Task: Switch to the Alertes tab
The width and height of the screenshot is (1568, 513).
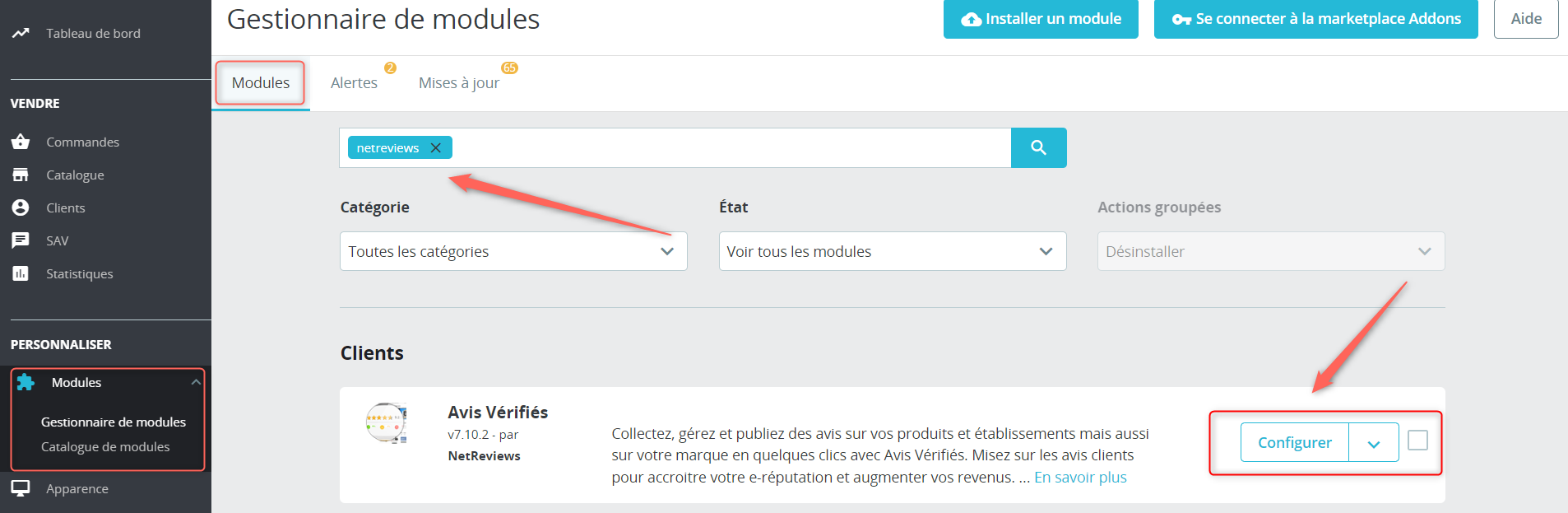Action: coord(355,82)
